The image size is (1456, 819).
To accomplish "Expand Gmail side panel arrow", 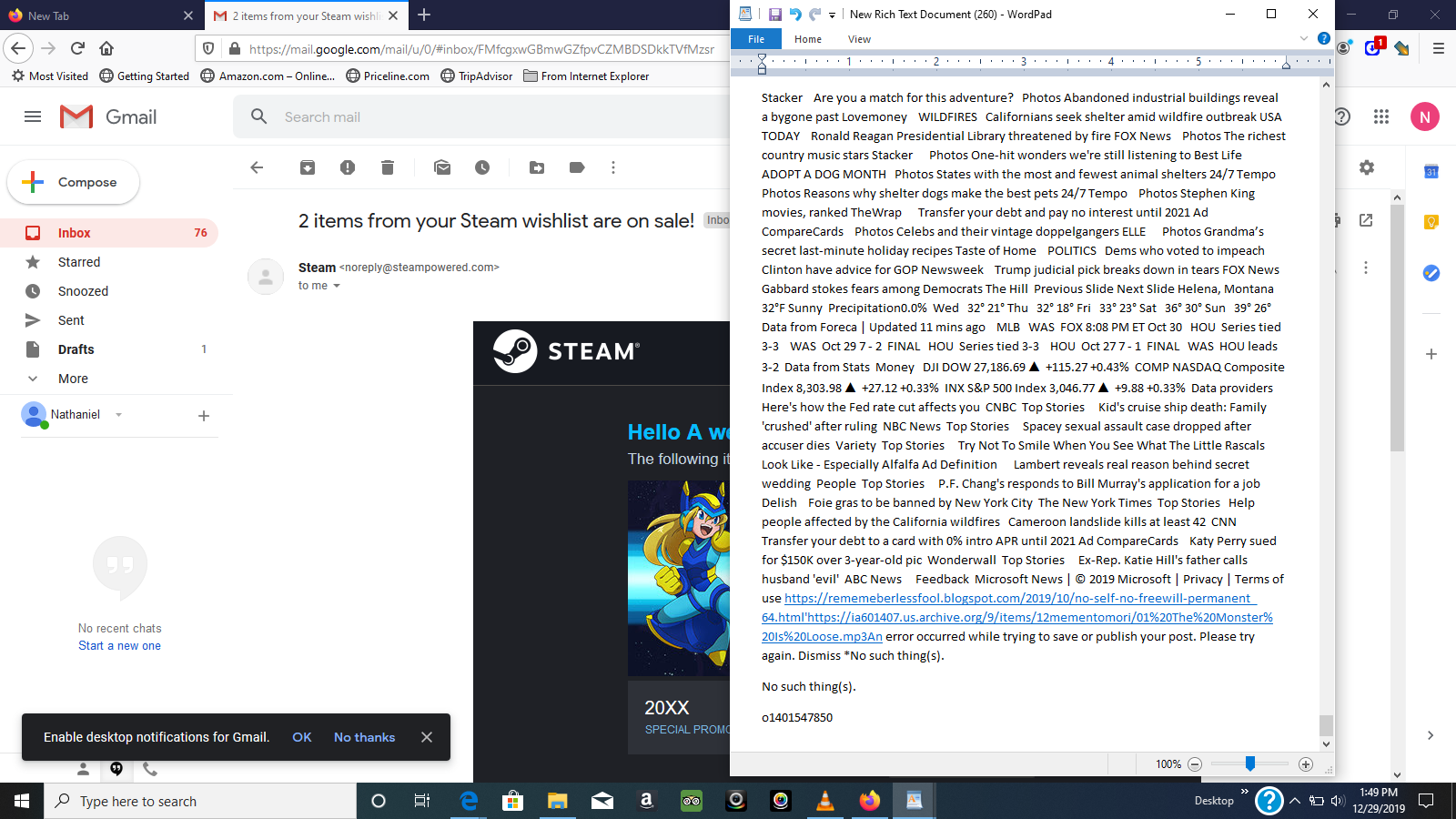I will [1431, 735].
